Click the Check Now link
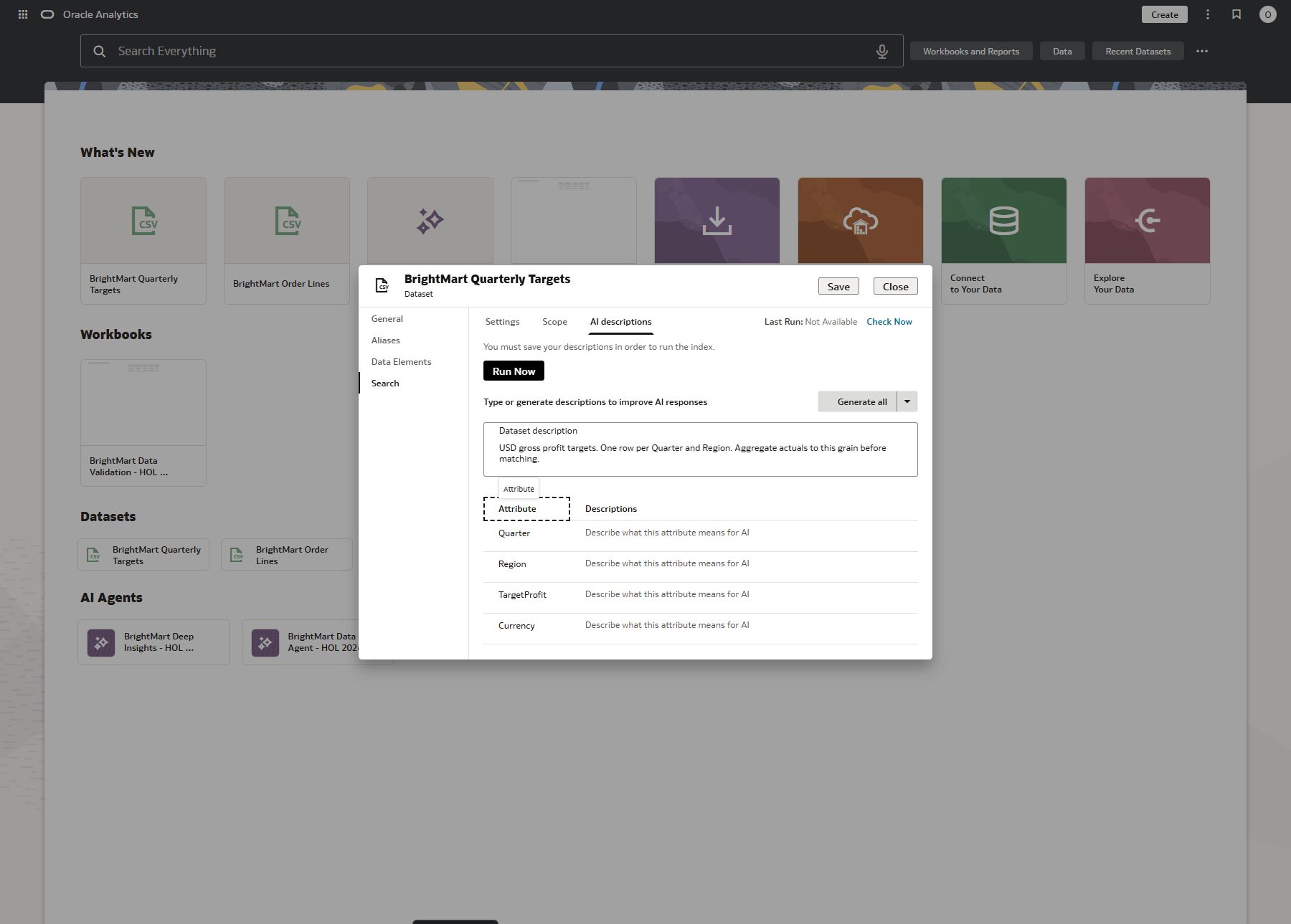The width and height of the screenshot is (1291, 924). pos(889,322)
